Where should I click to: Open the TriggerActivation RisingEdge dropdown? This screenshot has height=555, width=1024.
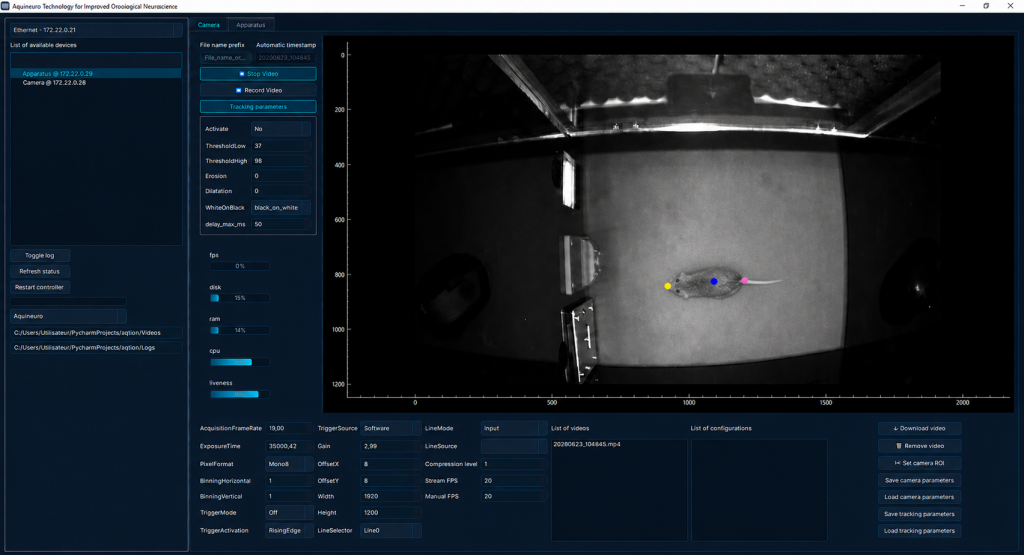(289, 530)
